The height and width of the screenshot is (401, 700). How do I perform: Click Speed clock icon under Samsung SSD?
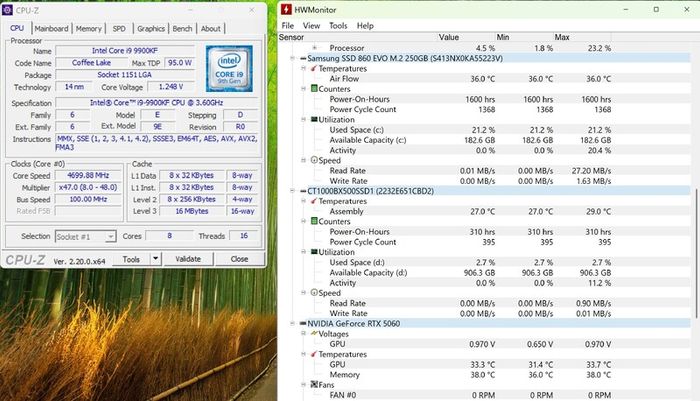(314, 160)
